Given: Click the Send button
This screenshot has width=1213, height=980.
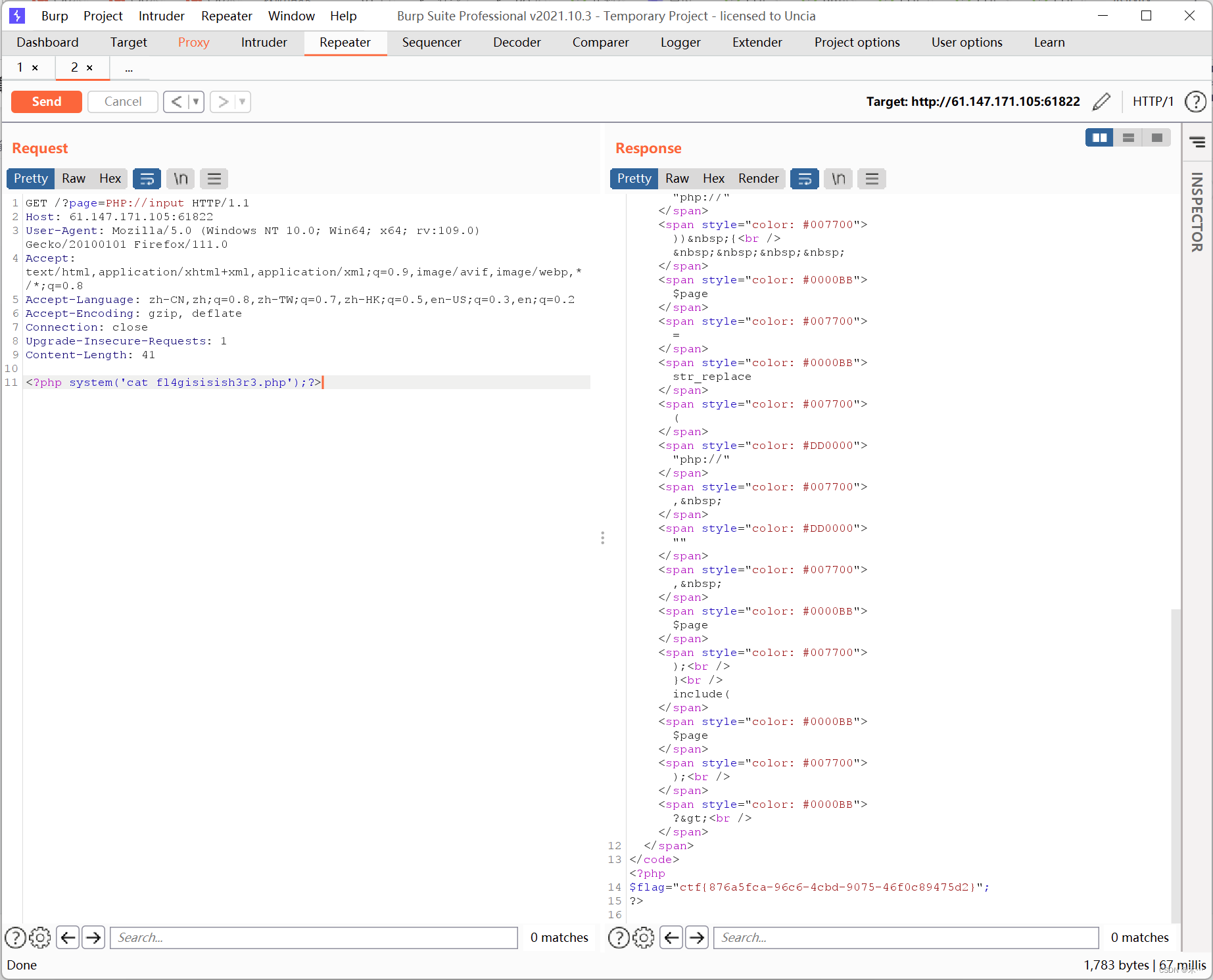Looking at the screenshot, I should coord(47,102).
